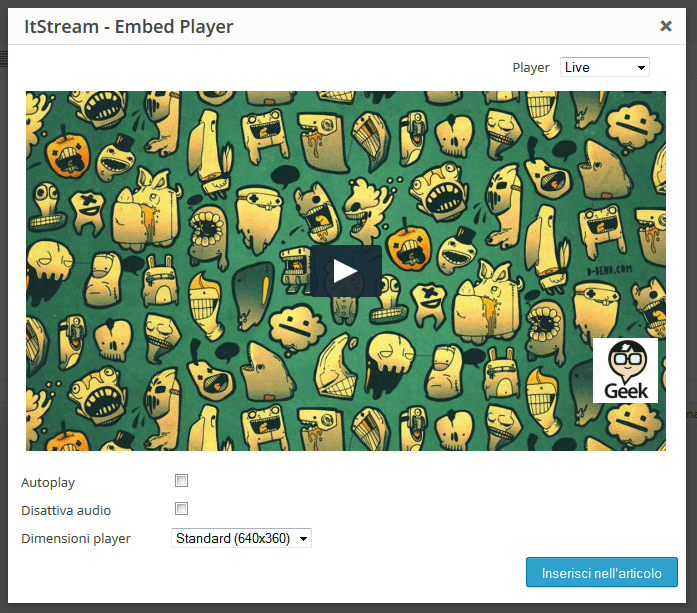Click the Geek logo watermark on the video
The image size is (697, 613).
pos(625,370)
